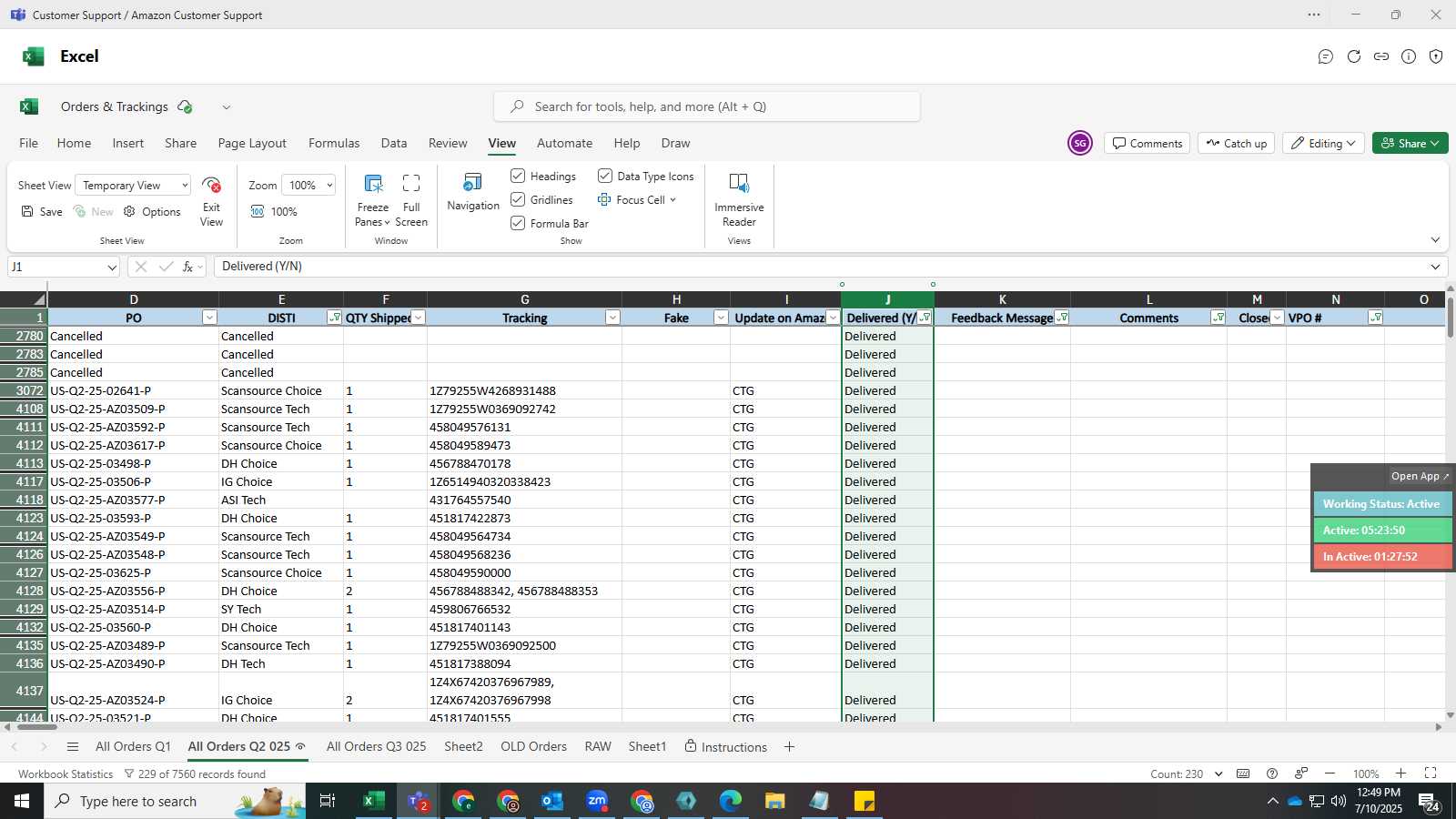The height and width of the screenshot is (819, 1456).
Task: Open Excel from the Windows taskbar
Action: [x=372, y=801]
